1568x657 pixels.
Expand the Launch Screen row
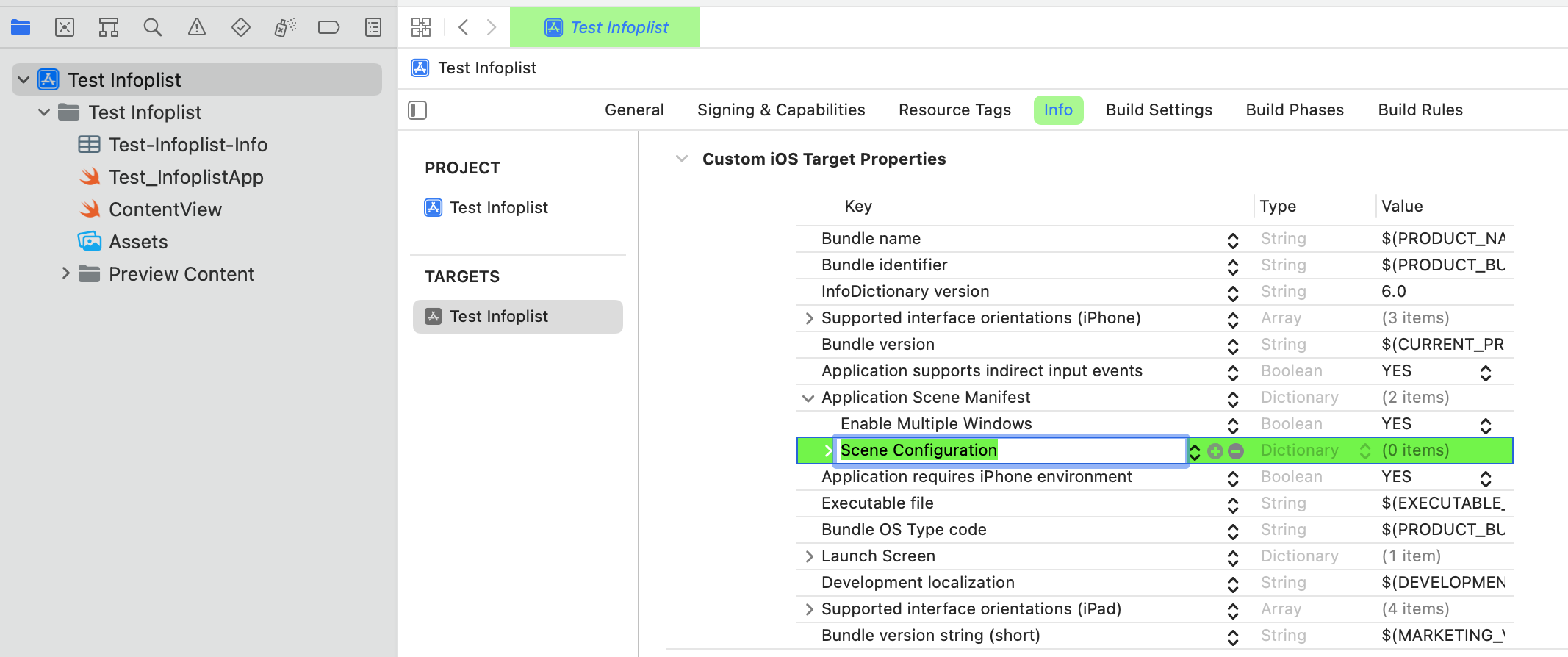point(809,556)
